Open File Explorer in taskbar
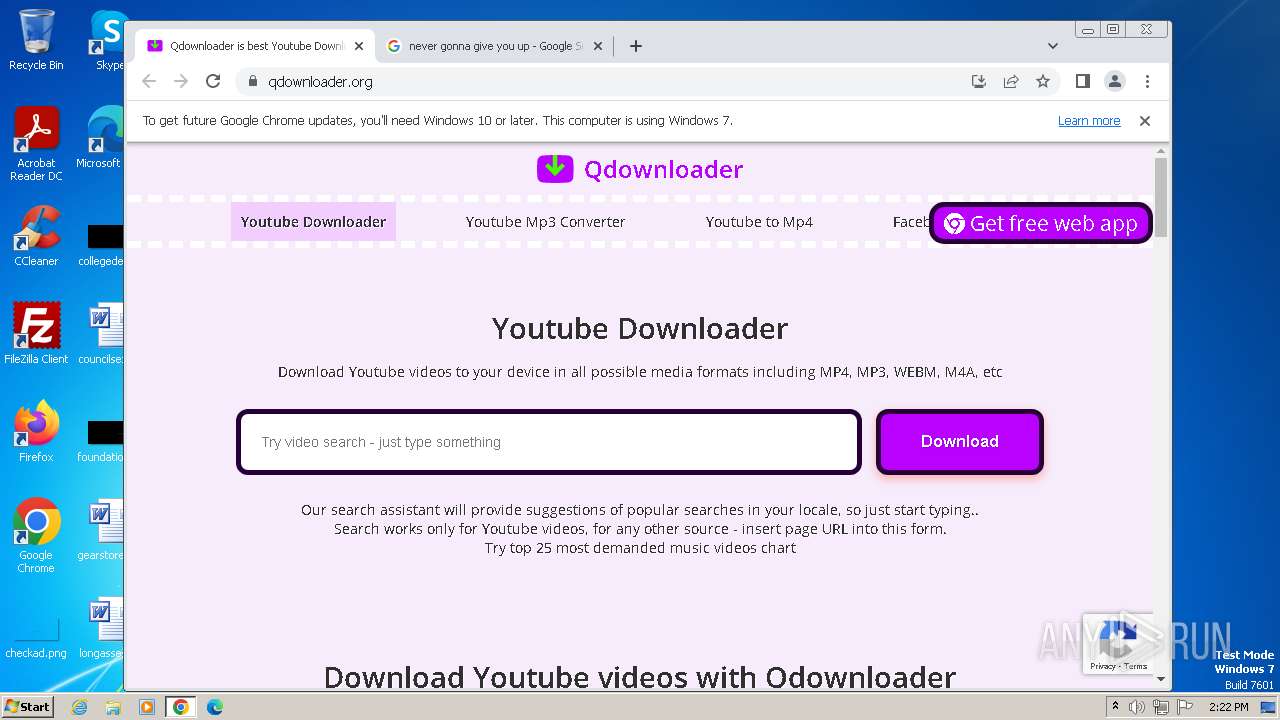The width and height of the screenshot is (1280, 720). pos(113,707)
